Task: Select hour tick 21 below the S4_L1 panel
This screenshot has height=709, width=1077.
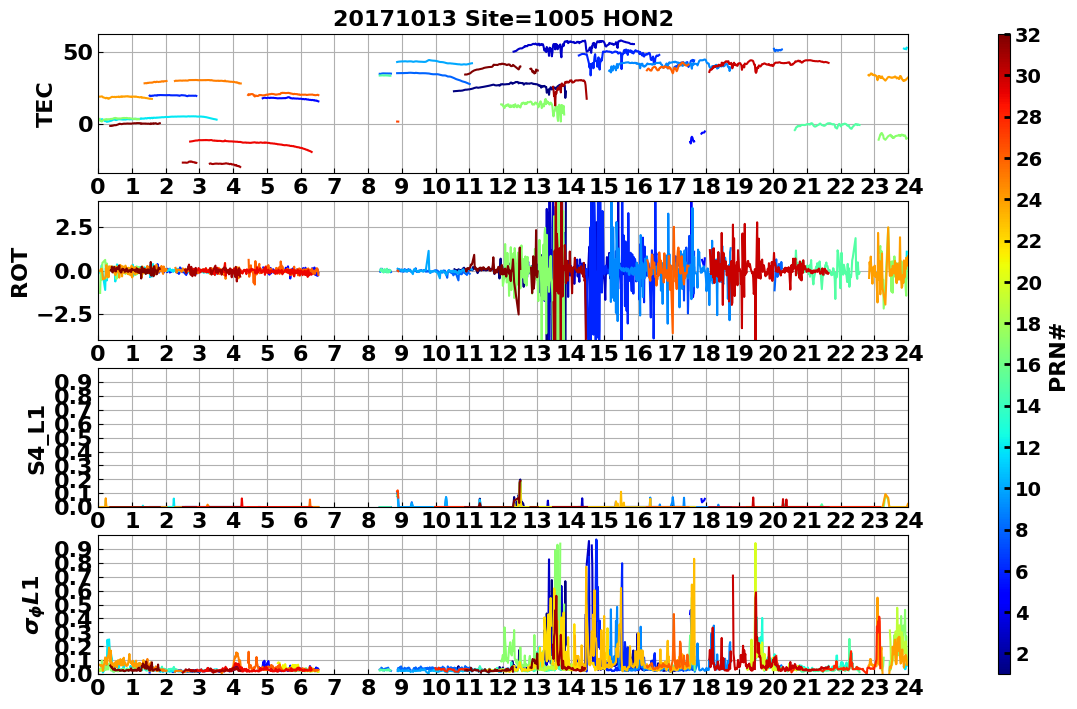Action: pos(807,520)
